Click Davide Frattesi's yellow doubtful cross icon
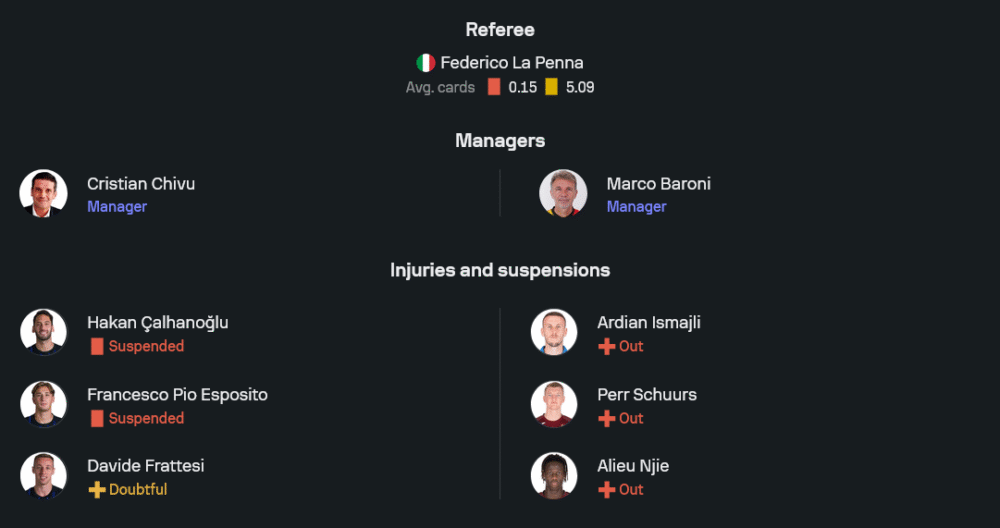The width and height of the screenshot is (1000, 528). tap(97, 490)
